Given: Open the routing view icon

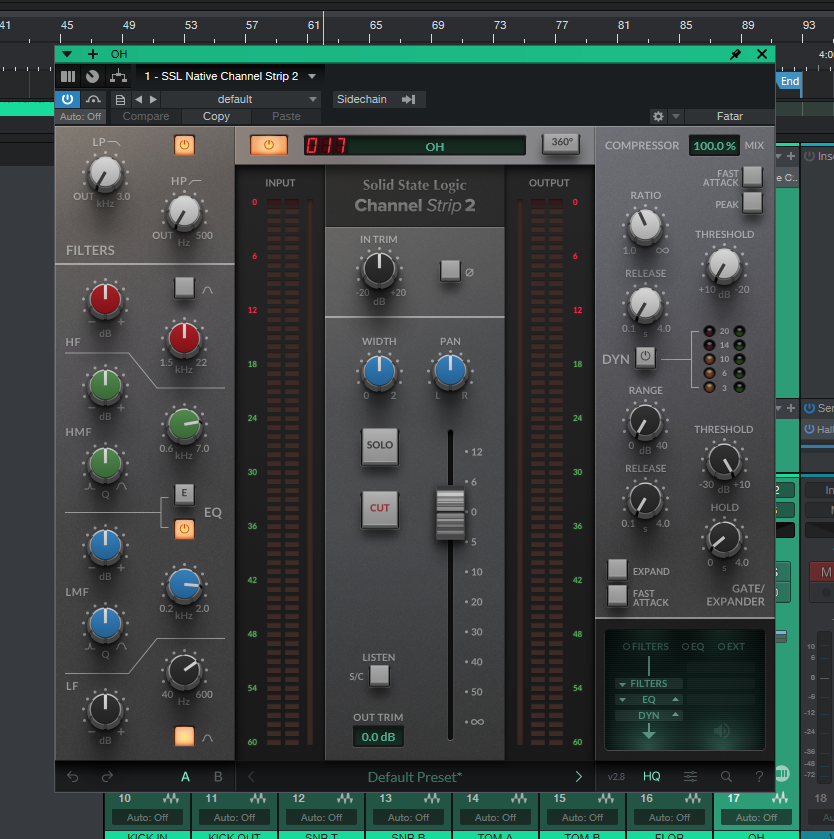Looking at the screenshot, I should (x=118, y=76).
